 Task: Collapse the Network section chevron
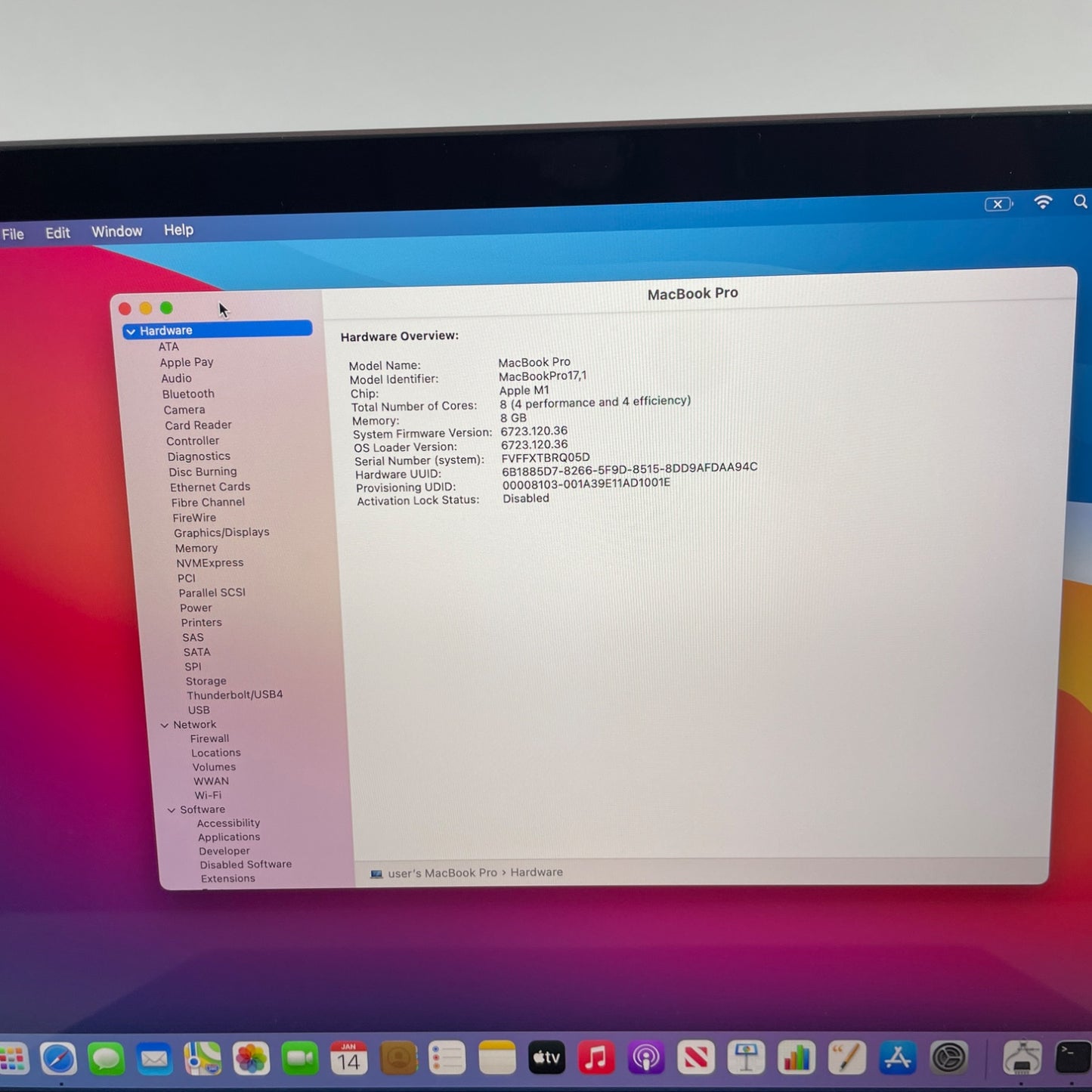click(165, 725)
